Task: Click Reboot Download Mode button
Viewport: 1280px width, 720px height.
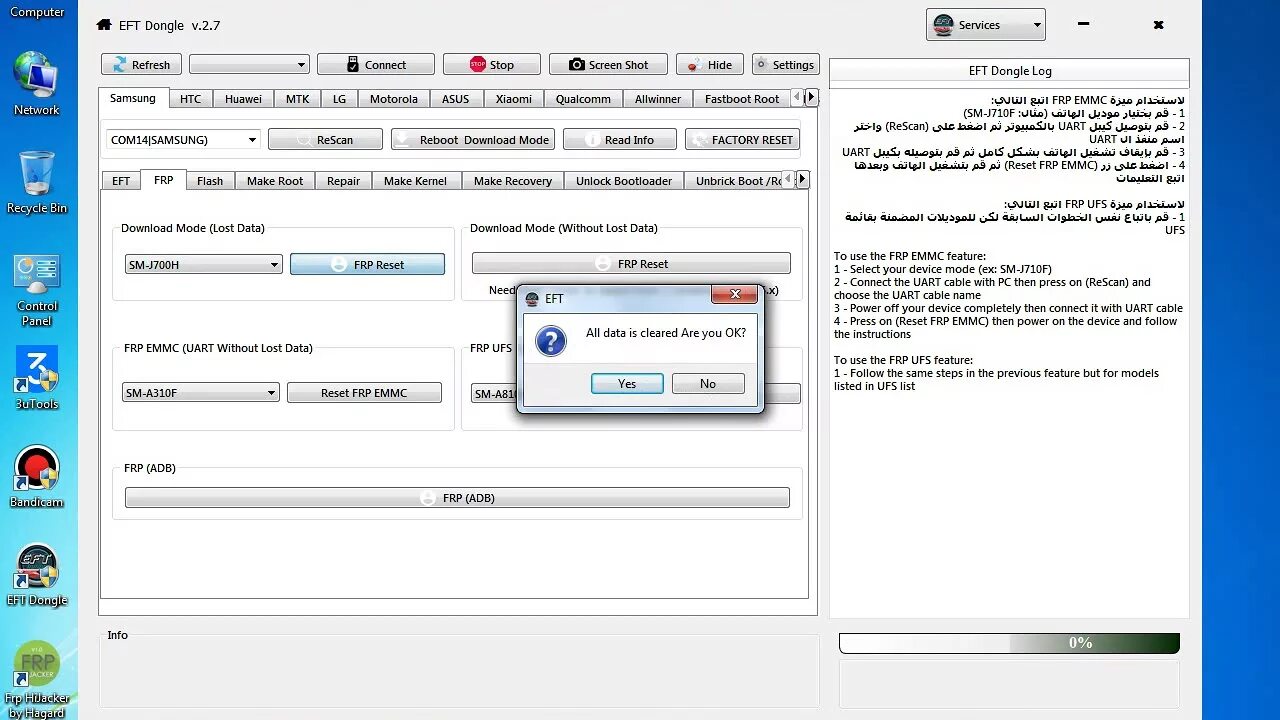Action: tap(472, 140)
